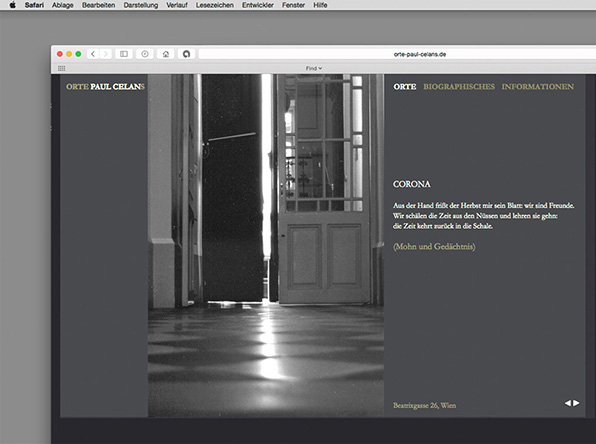Screen dimensions: 596x444
Task: Click the previous-place left arrow
Action: click(568, 403)
